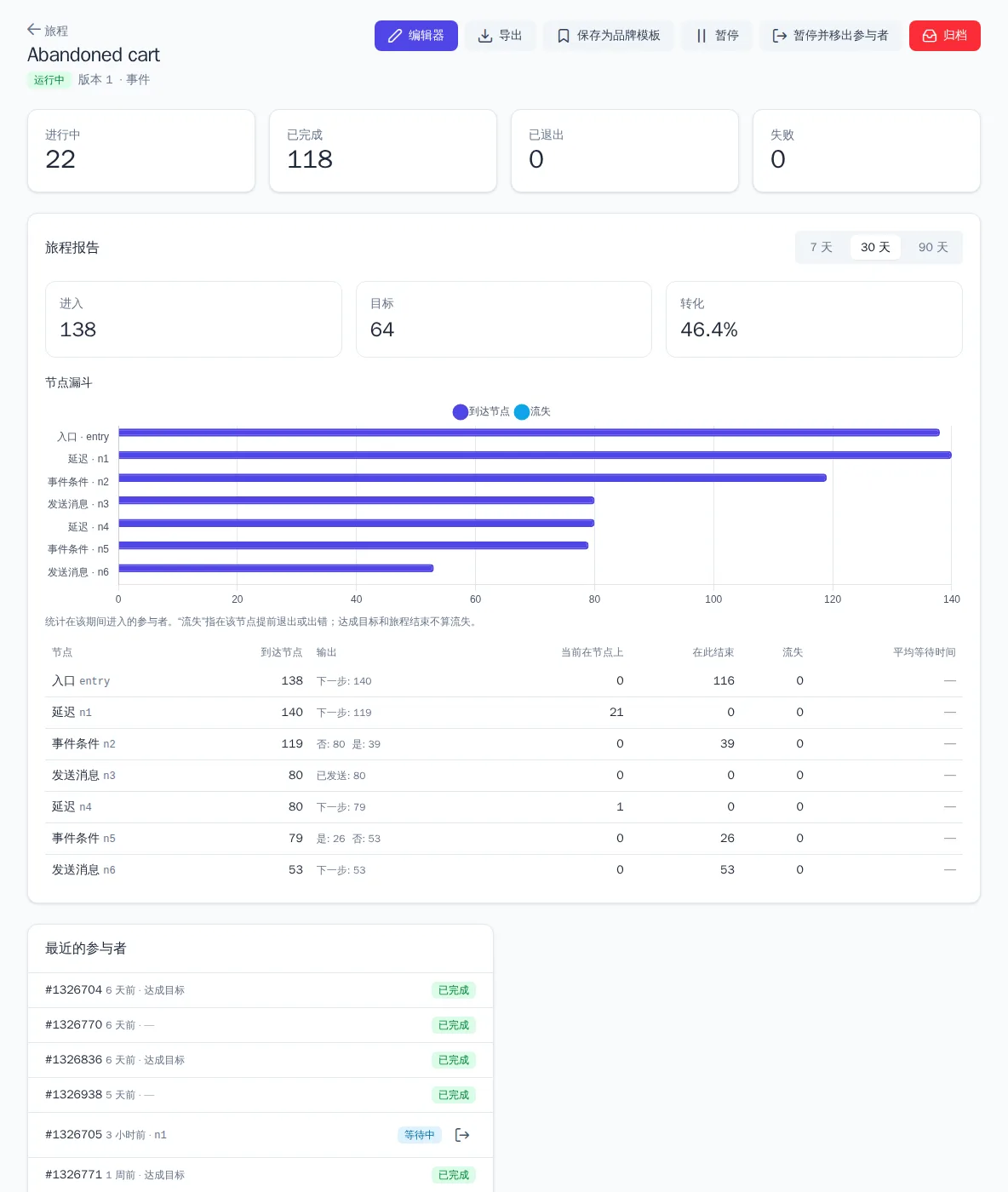Click the 失败 stat card
The width and height of the screenshot is (1008, 1192).
click(867, 151)
